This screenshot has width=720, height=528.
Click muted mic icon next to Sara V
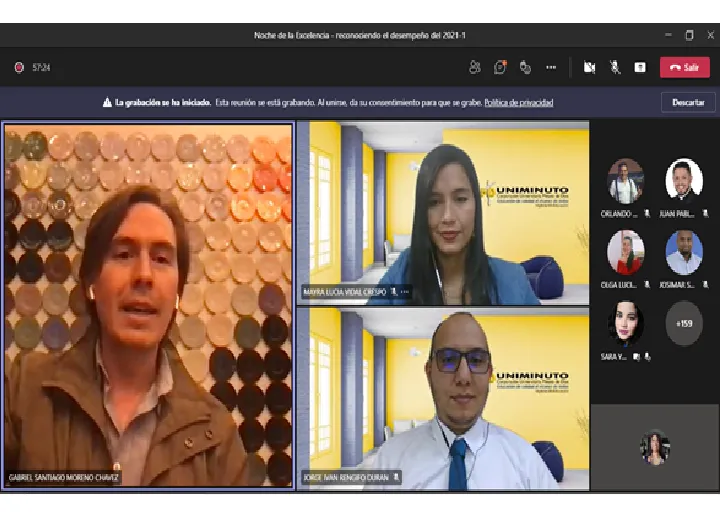(x=647, y=357)
